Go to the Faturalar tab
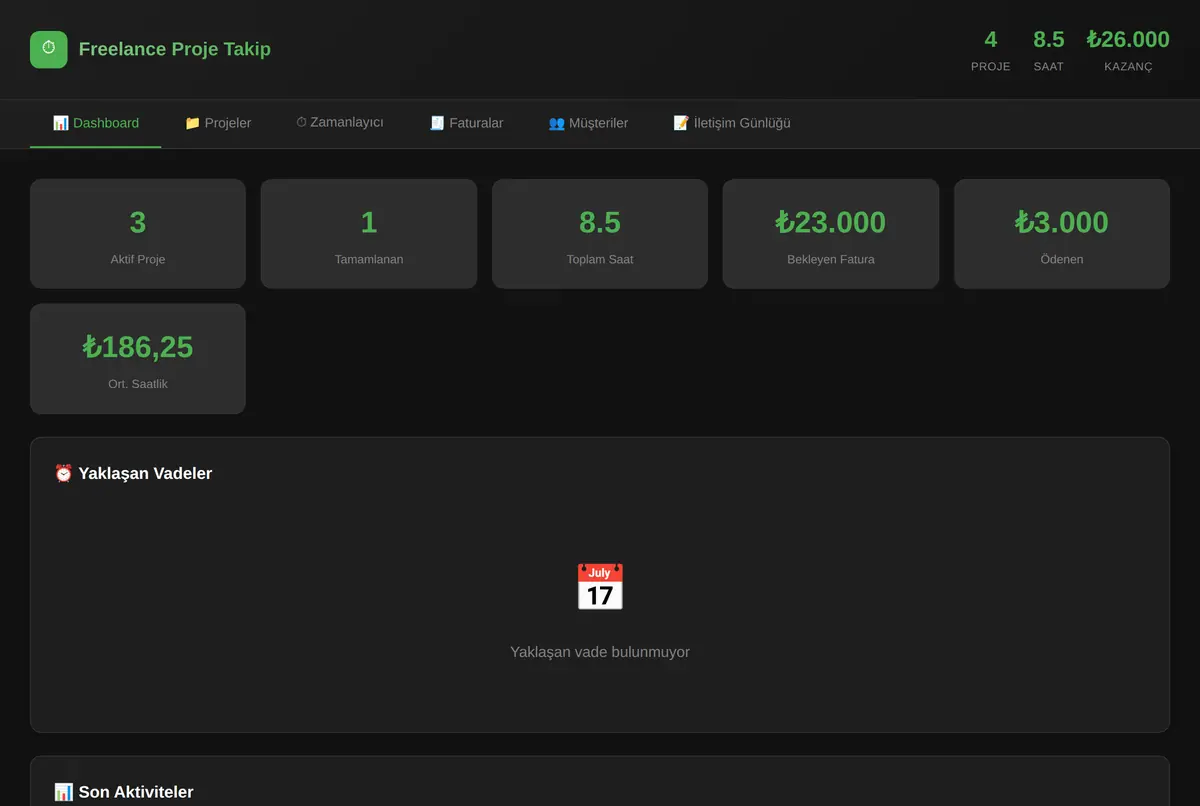Screen dimensions: 1200x806 (x=466, y=123)
